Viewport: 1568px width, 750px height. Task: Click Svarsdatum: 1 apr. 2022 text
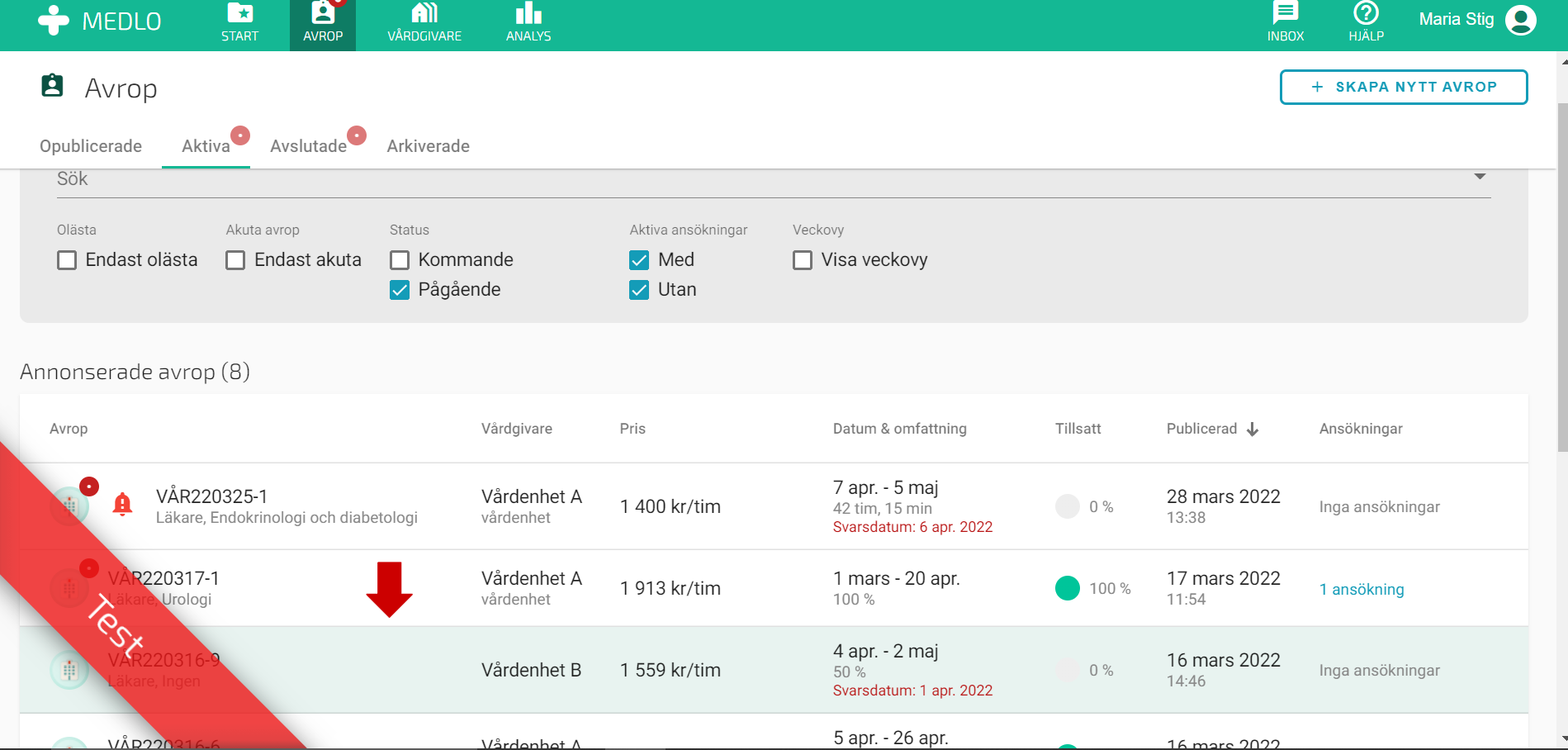pos(912,691)
